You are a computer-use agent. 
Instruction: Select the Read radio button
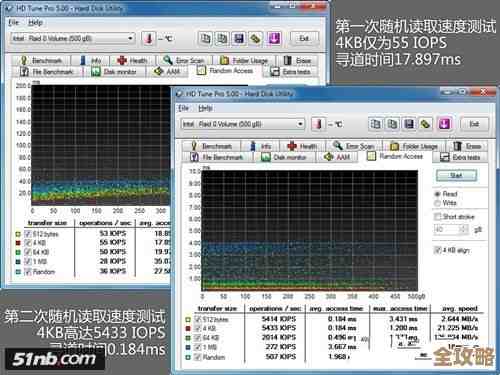(x=438, y=194)
